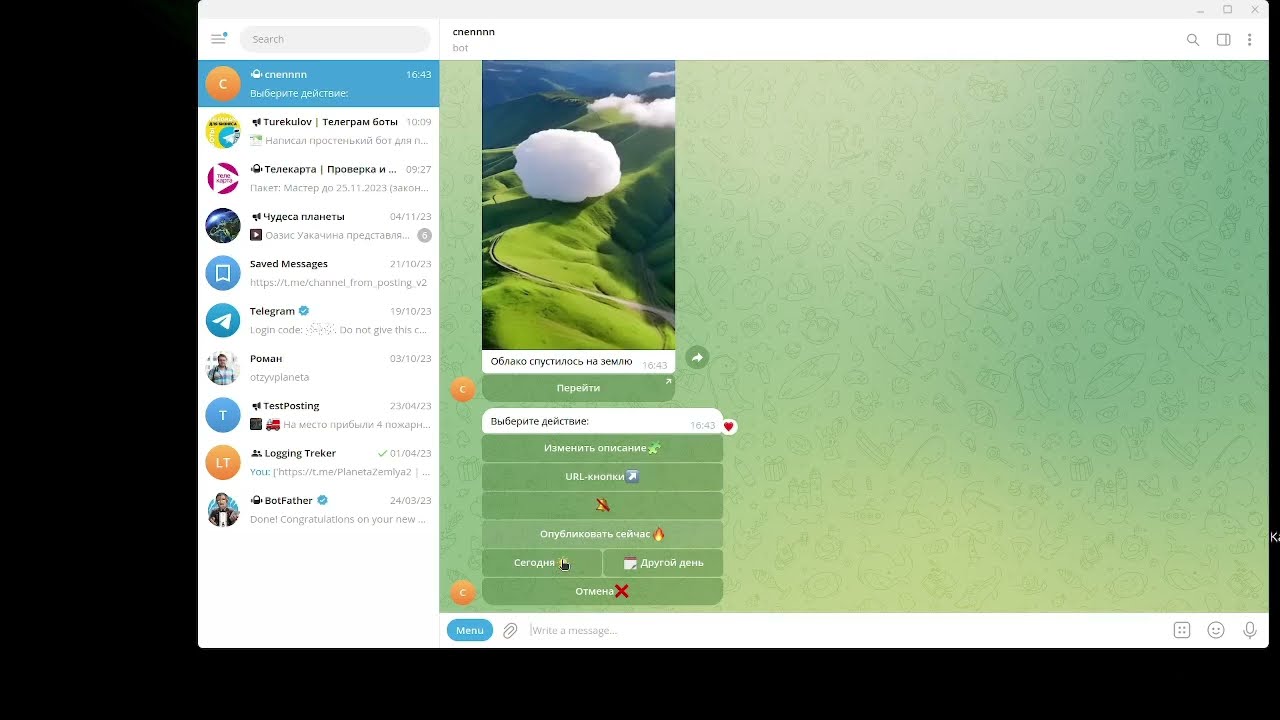Click the paperclip attach file icon
The image size is (1280, 720).
pyautogui.click(x=510, y=630)
